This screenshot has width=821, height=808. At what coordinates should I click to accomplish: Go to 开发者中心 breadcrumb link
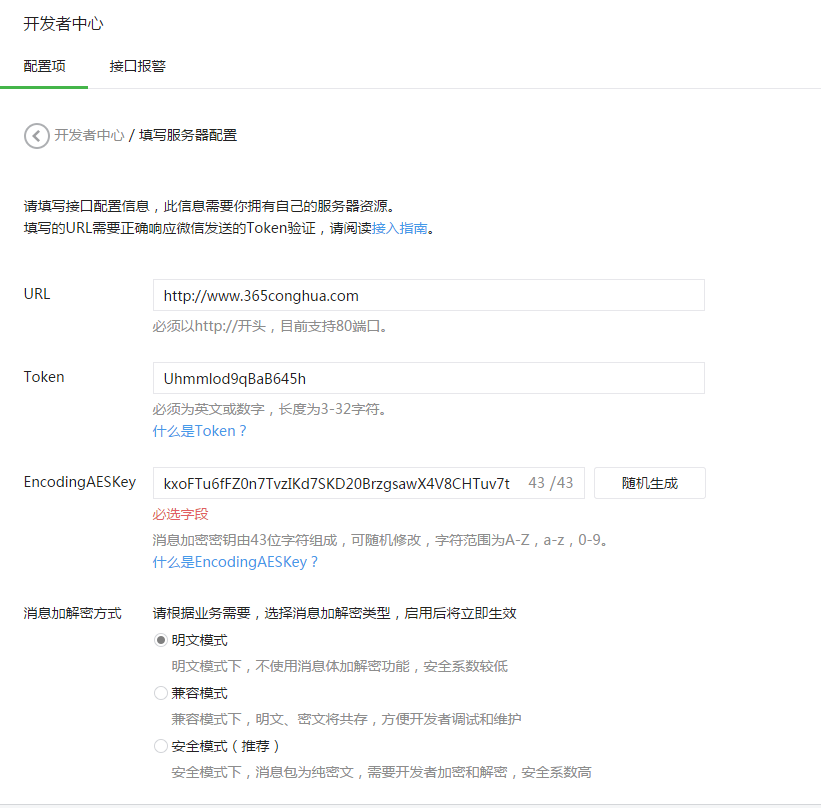(x=90, y=136)
